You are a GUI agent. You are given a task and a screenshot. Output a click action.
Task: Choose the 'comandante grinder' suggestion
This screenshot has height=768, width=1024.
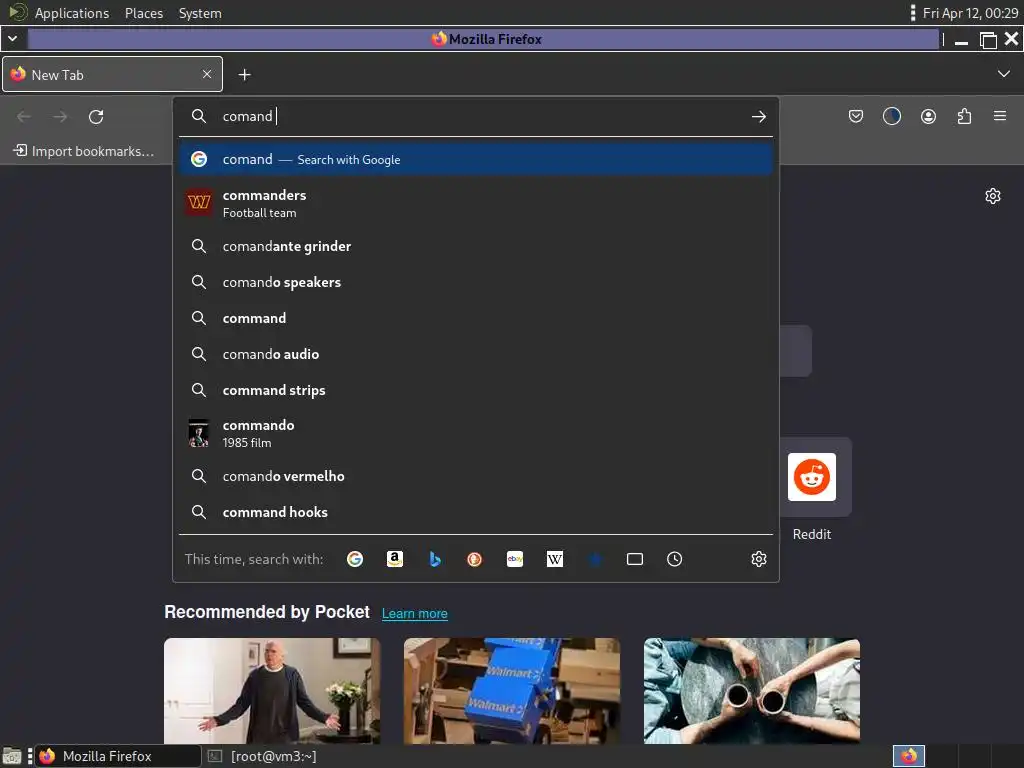coord(475,246)
